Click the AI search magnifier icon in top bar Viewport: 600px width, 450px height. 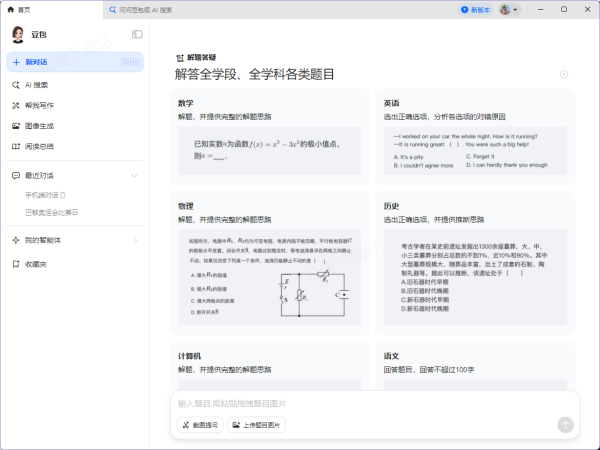[x=112, y=10]
